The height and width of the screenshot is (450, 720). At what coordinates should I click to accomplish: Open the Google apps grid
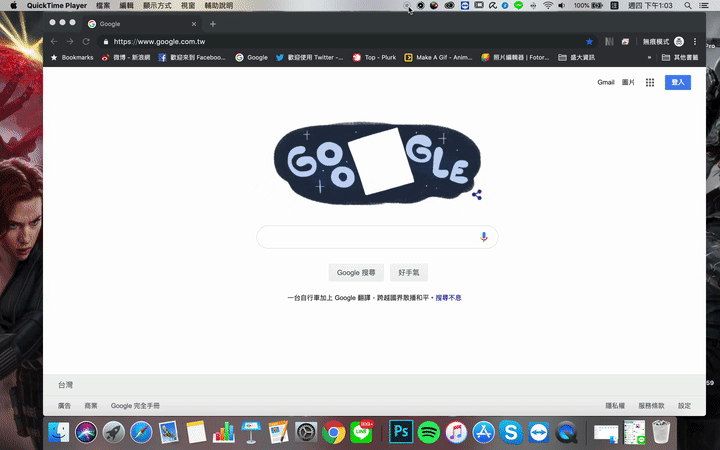[x=650, y=82]
